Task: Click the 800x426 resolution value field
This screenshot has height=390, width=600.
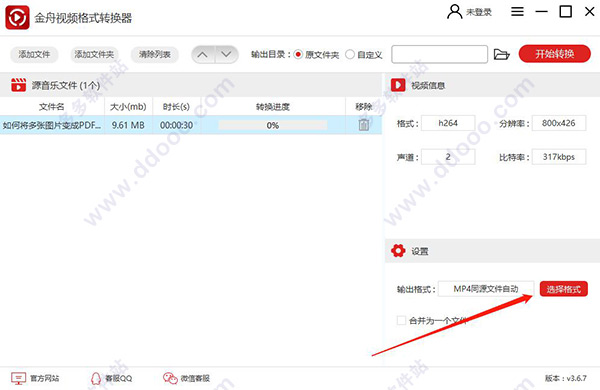Action: pos(559,123)
